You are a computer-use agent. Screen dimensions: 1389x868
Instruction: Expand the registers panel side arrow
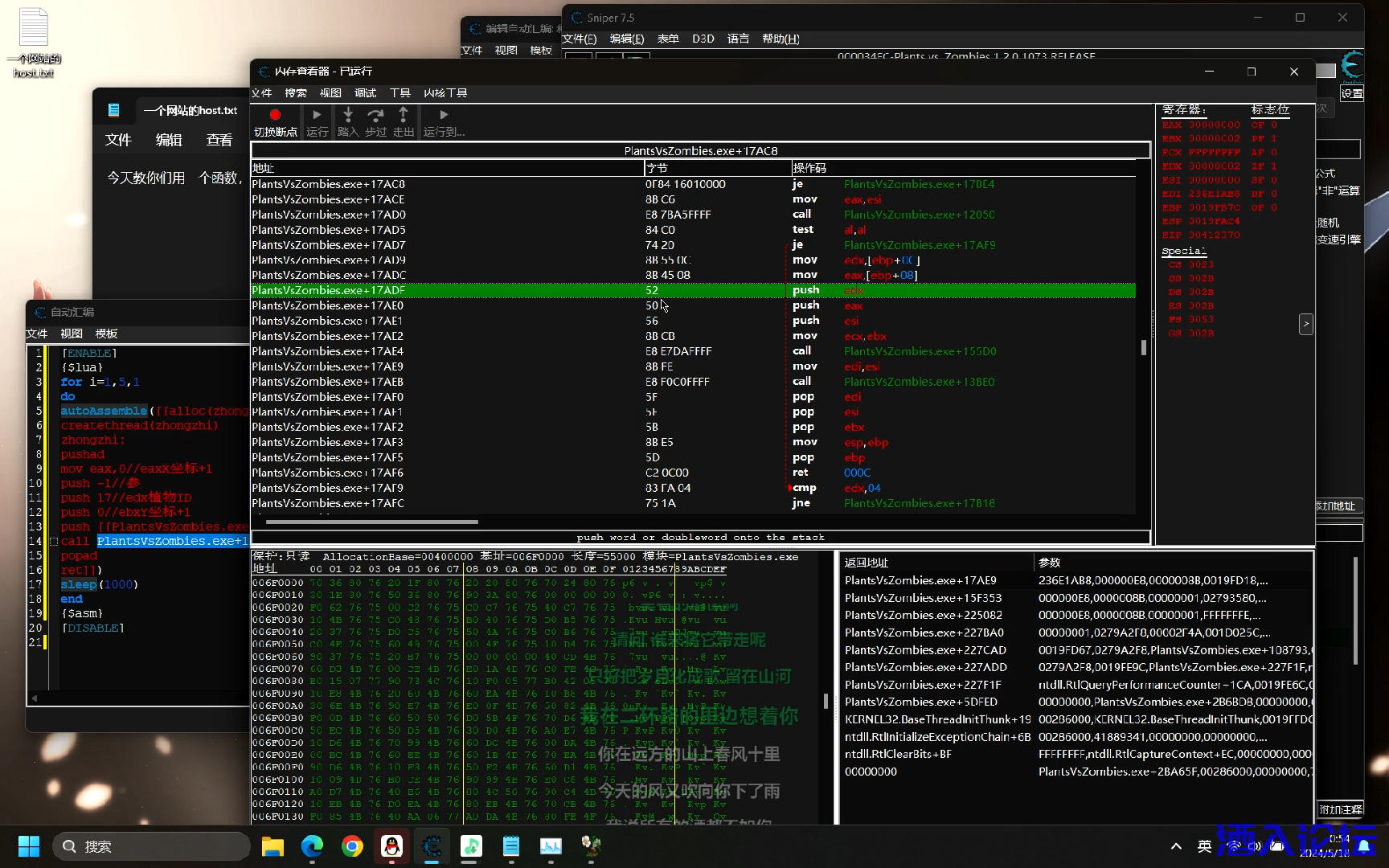1306,324
